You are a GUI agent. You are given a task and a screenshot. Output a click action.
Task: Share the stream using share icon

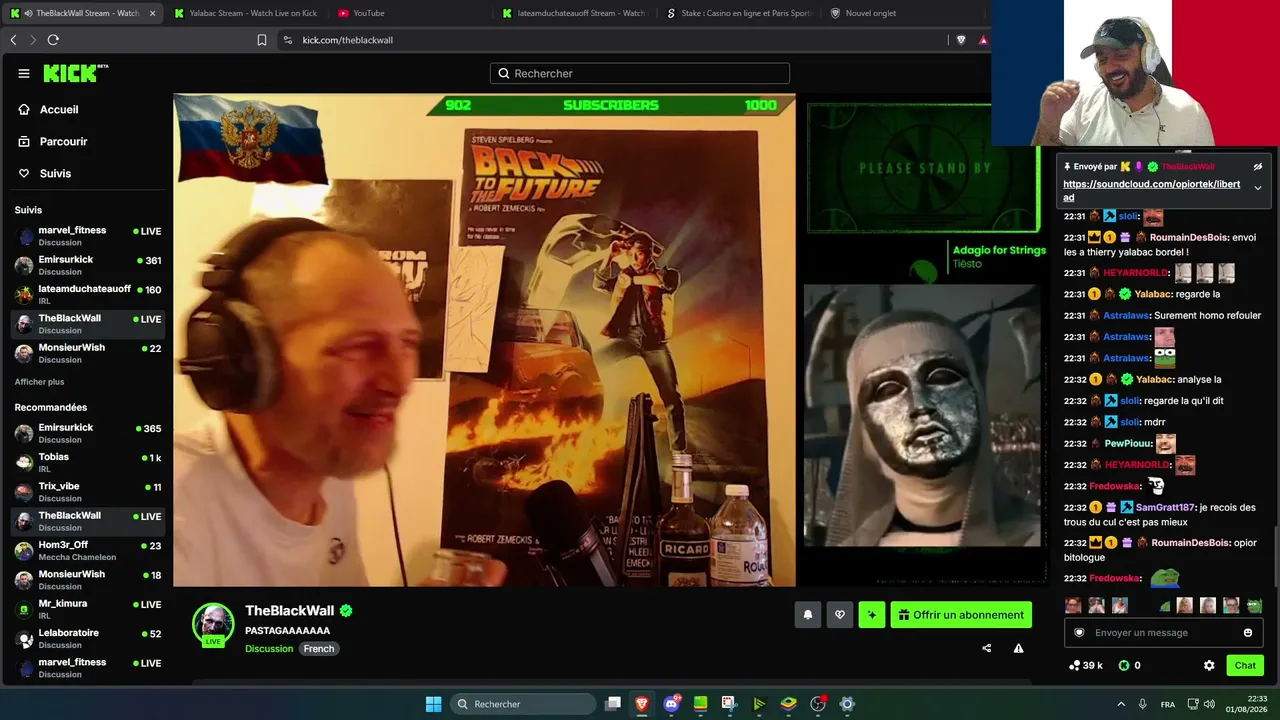(987, 648)
